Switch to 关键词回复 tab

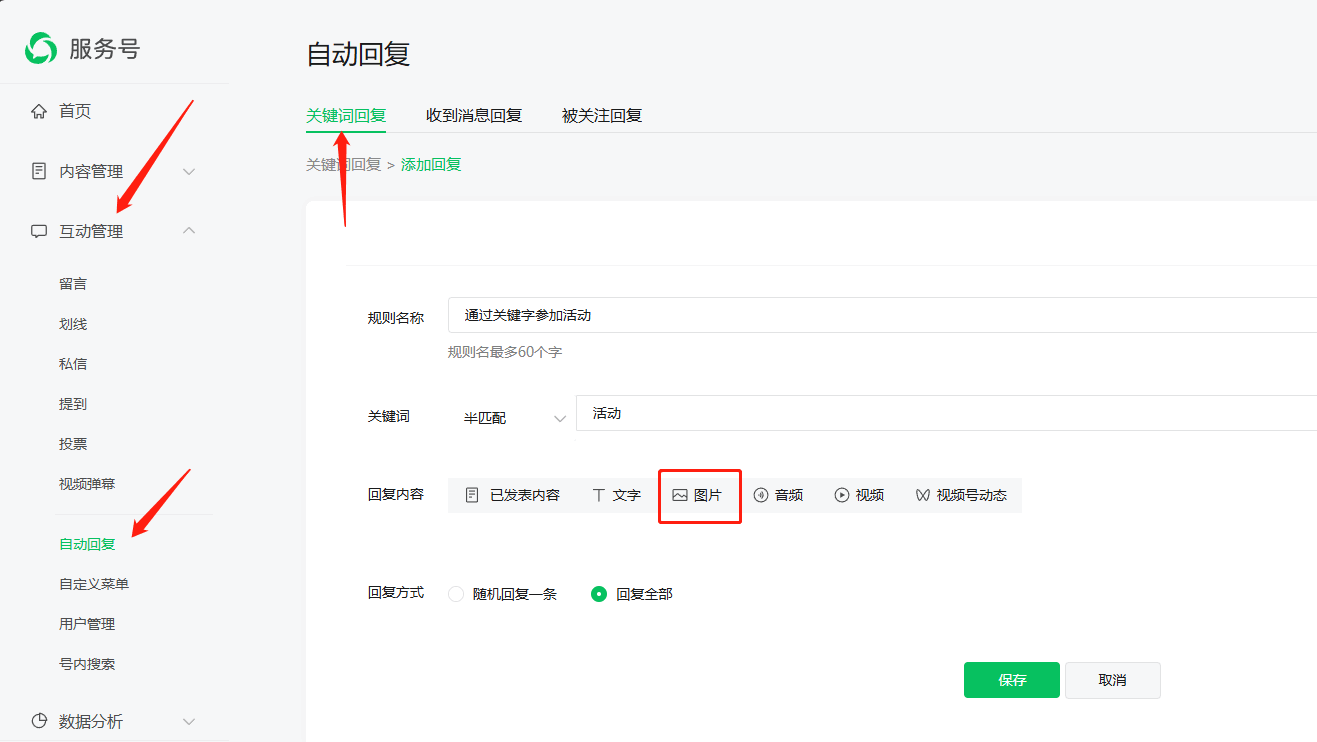(x=346, y=115)
